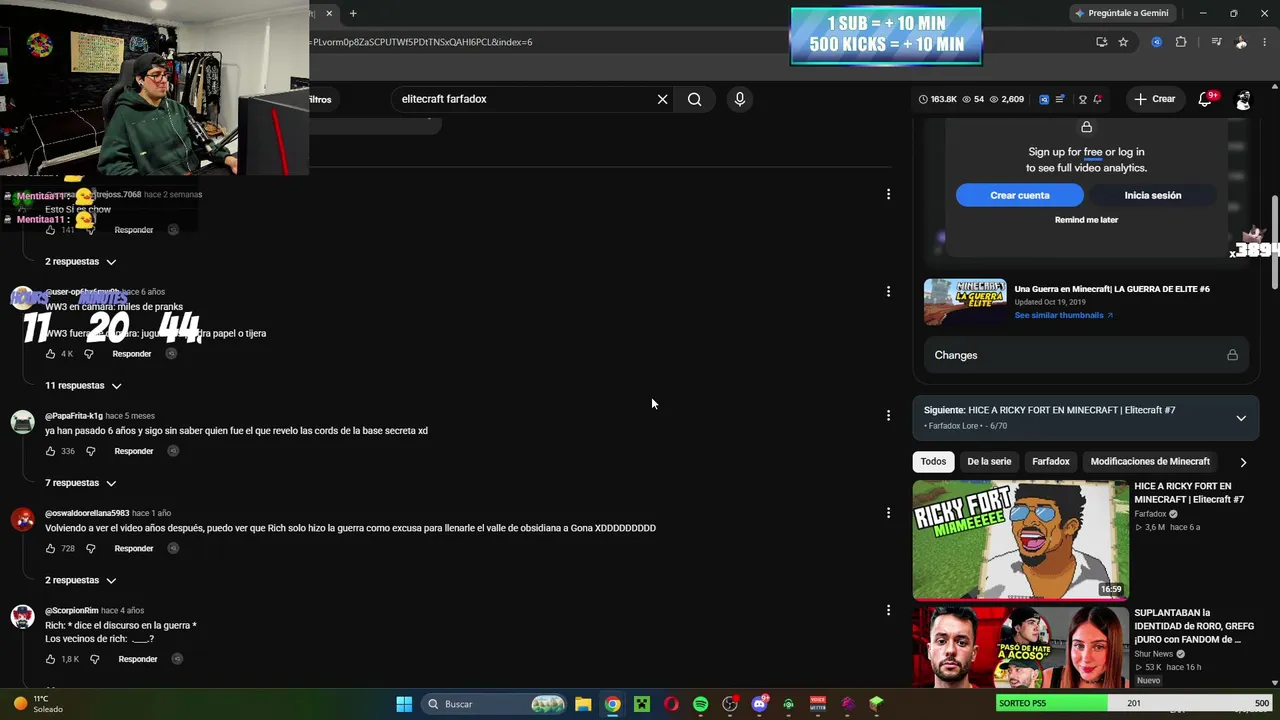The width and height of the screenshot is (1280, 720).
Task: Open See similar thumbnails link
Action: pyautogui.click(x=1063, y=315)
